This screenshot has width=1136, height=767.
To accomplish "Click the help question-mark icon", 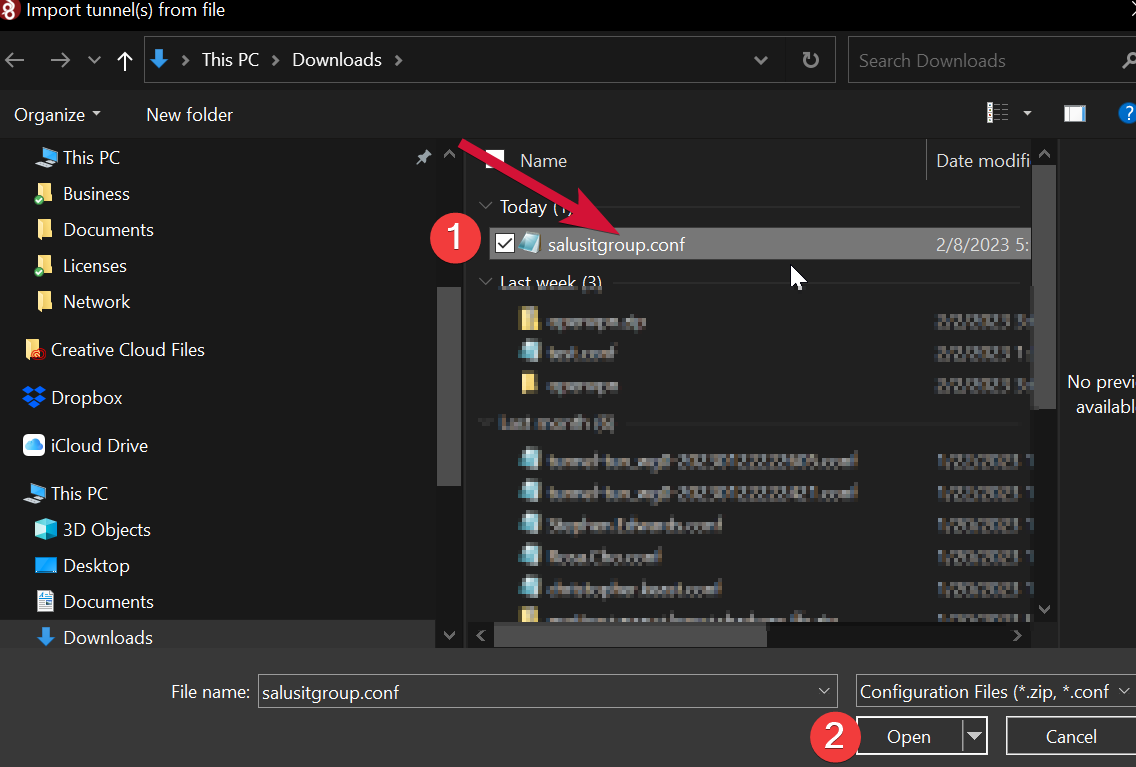I will 1128,113.
